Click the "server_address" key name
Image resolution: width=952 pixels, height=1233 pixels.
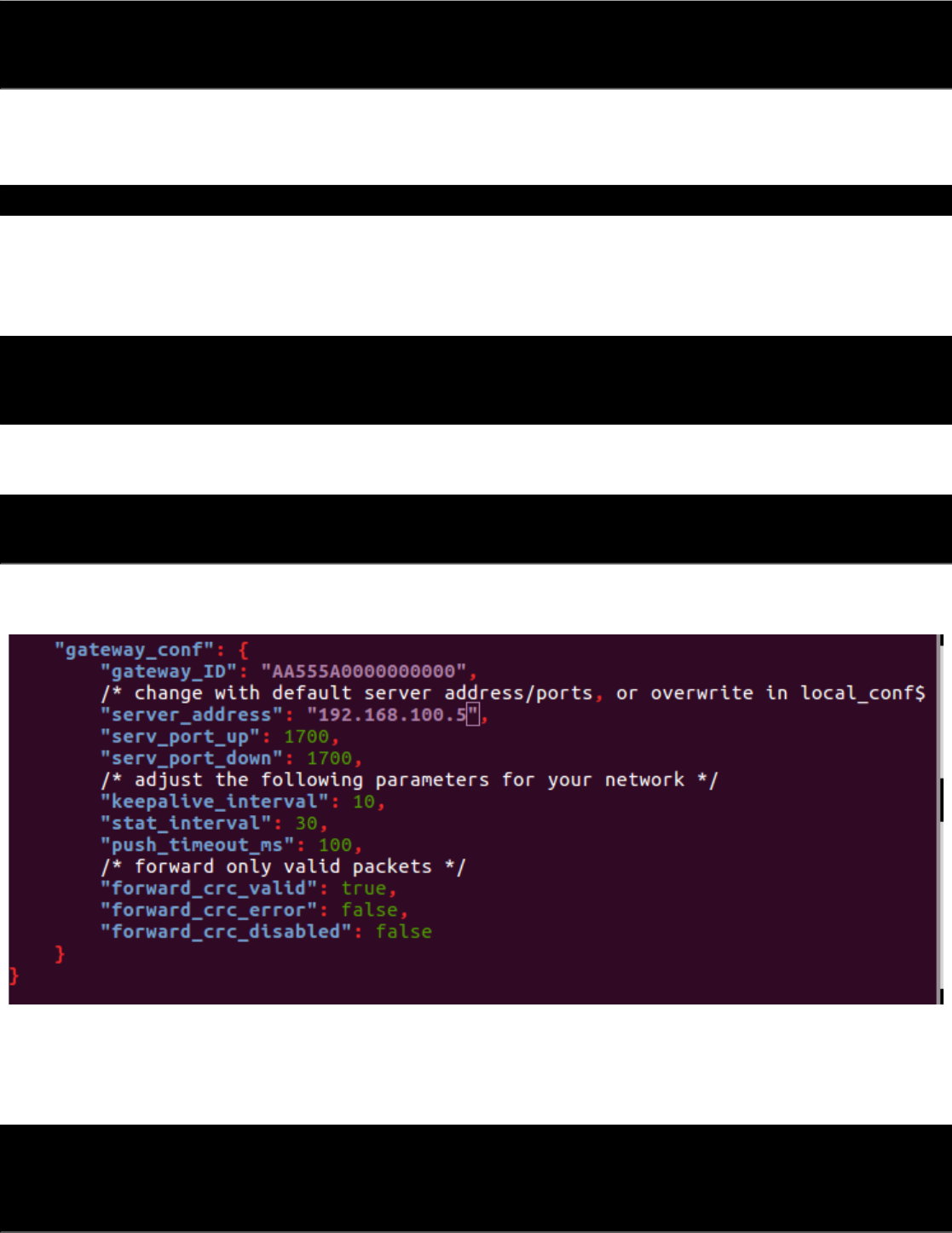click(192, 715)
